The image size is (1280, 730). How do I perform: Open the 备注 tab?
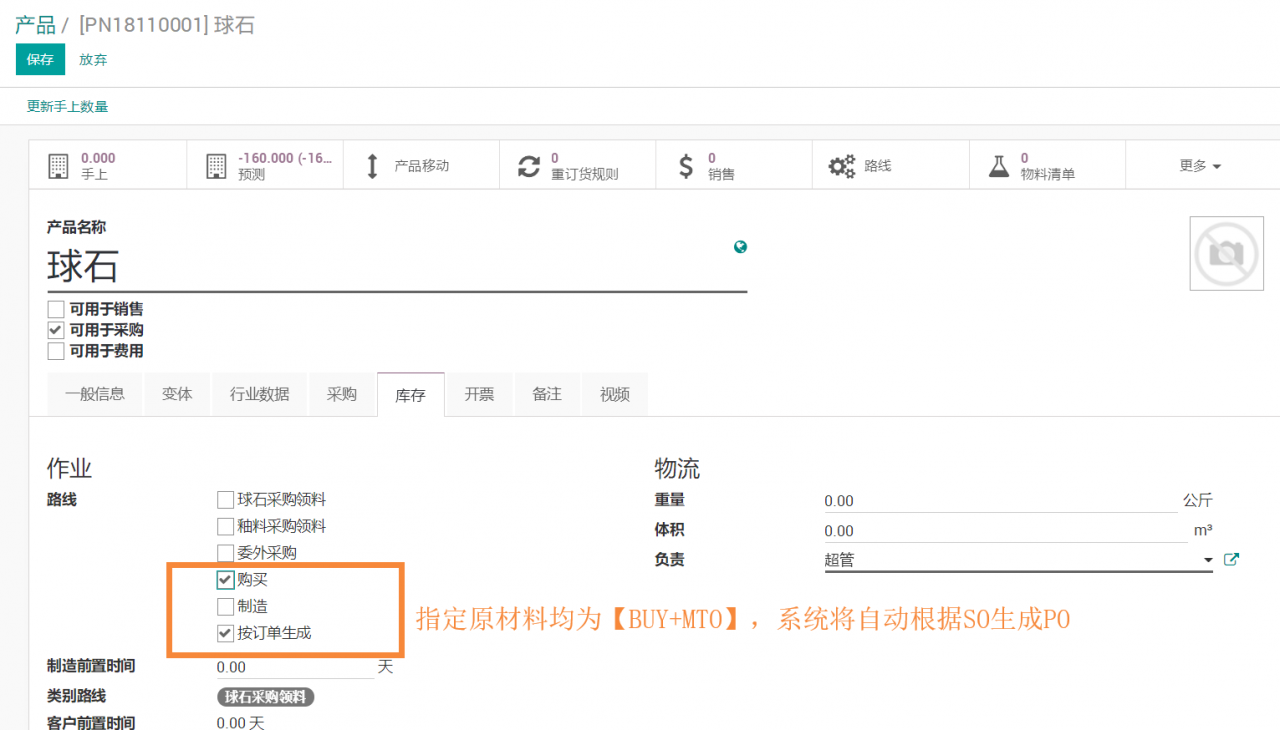547,394
